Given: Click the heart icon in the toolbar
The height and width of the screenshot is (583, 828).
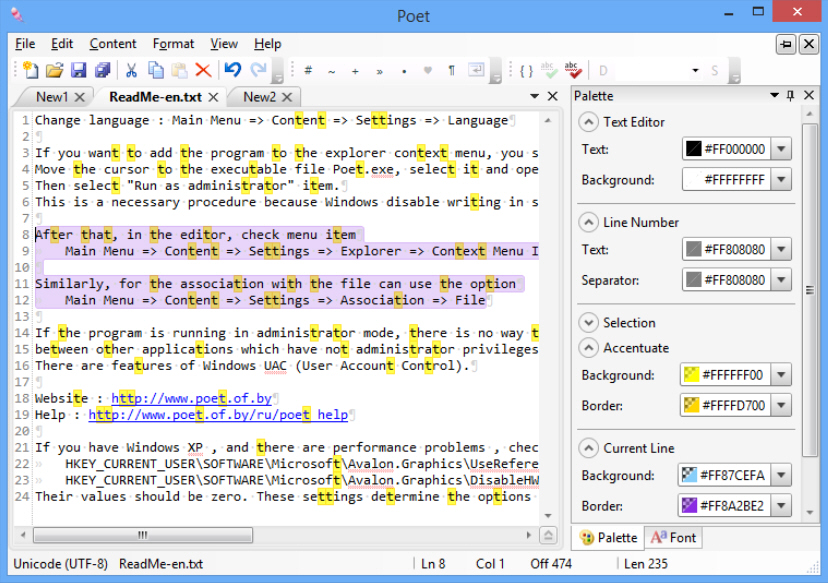Looking at the screenshot, I should (x=428, y=70).
